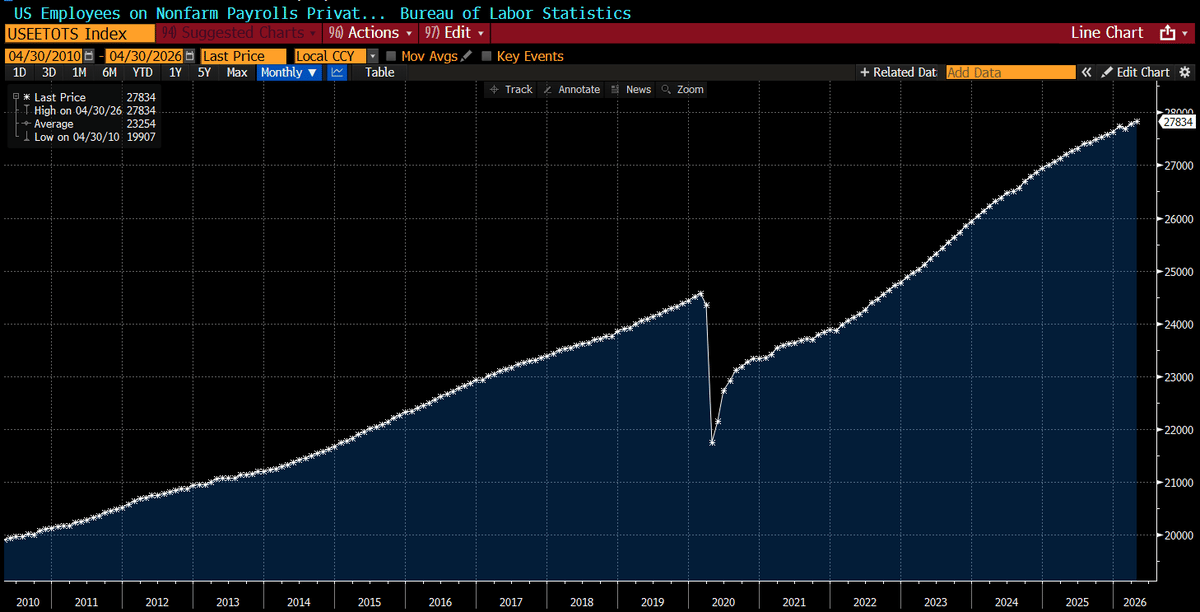Viewport: 1200px width, 612px height.
Task: Open chart settings gear icon
Action: [x=1186, y=72]
